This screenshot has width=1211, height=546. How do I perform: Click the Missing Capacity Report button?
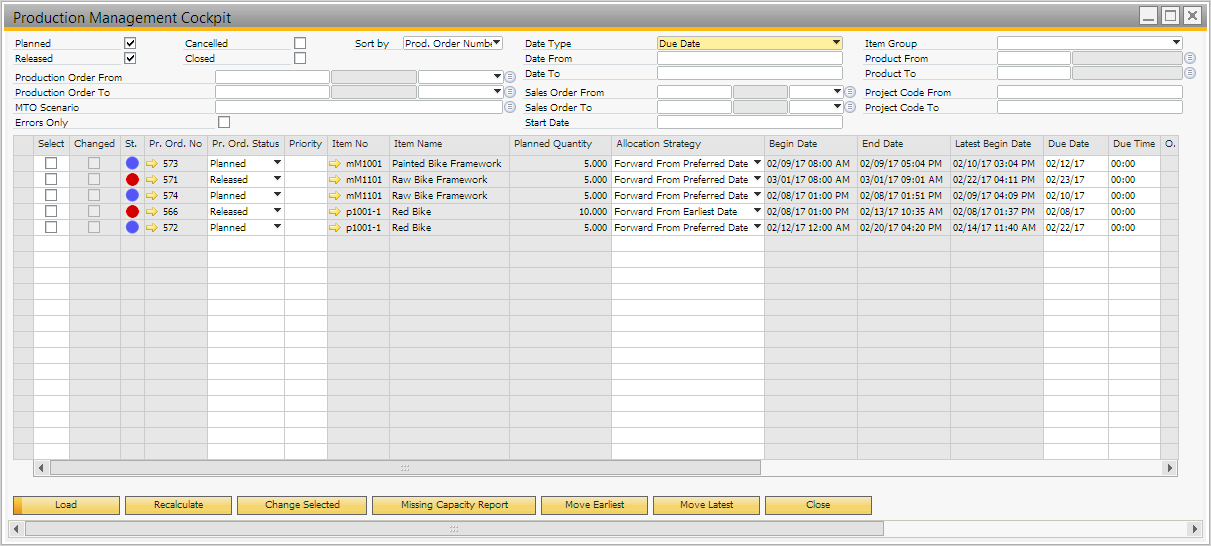click(x=454, y=505)
